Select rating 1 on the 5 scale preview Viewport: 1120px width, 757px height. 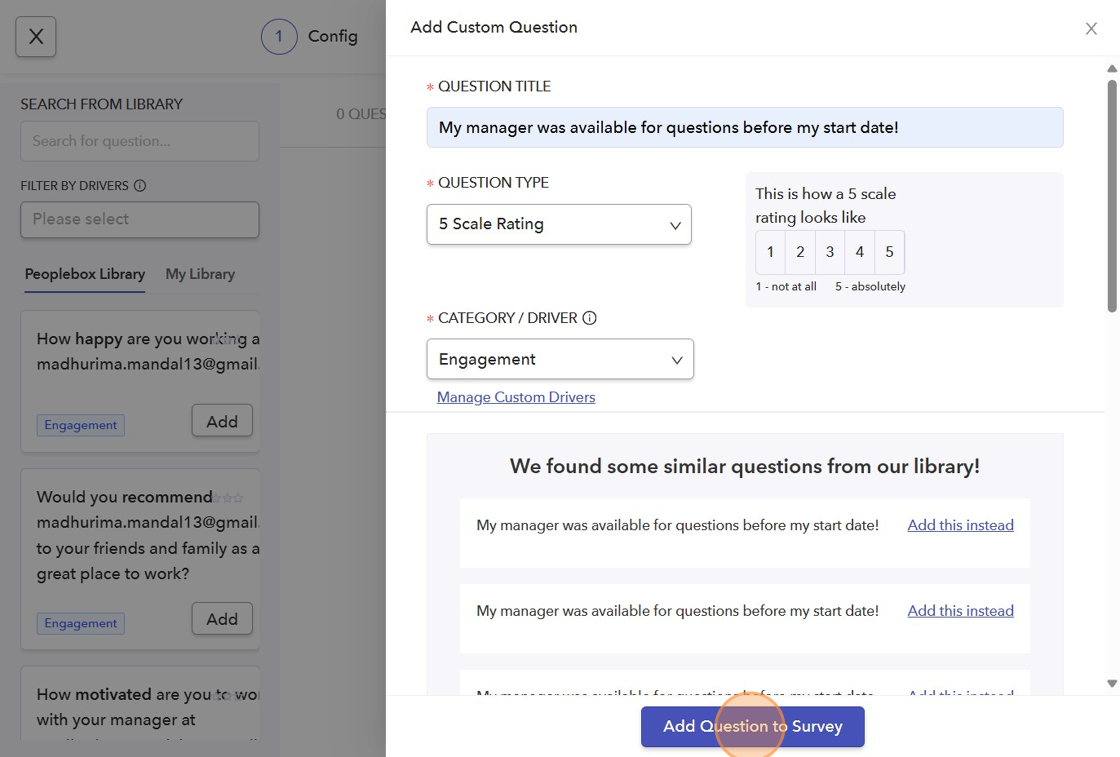[x=770, y=253]
